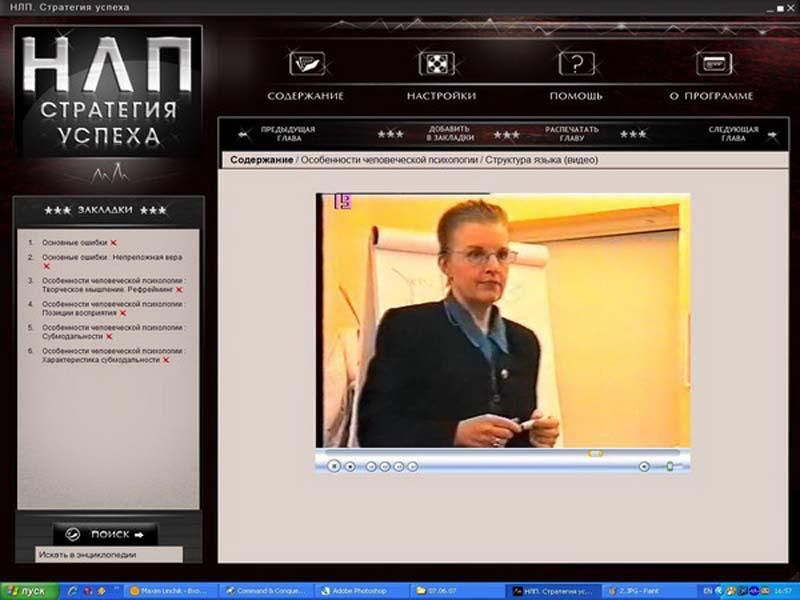Image resolution: width=800 pixels, height=600 pixels.
Task: Remove bookmark 1 using its red X
Action: click(x=113, y=243)
